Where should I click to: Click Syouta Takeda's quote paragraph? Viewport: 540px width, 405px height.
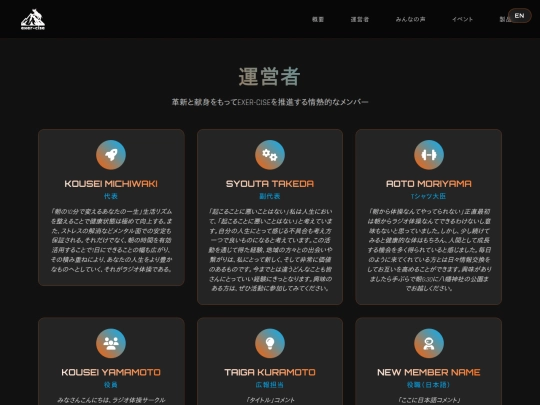point(270,250)
